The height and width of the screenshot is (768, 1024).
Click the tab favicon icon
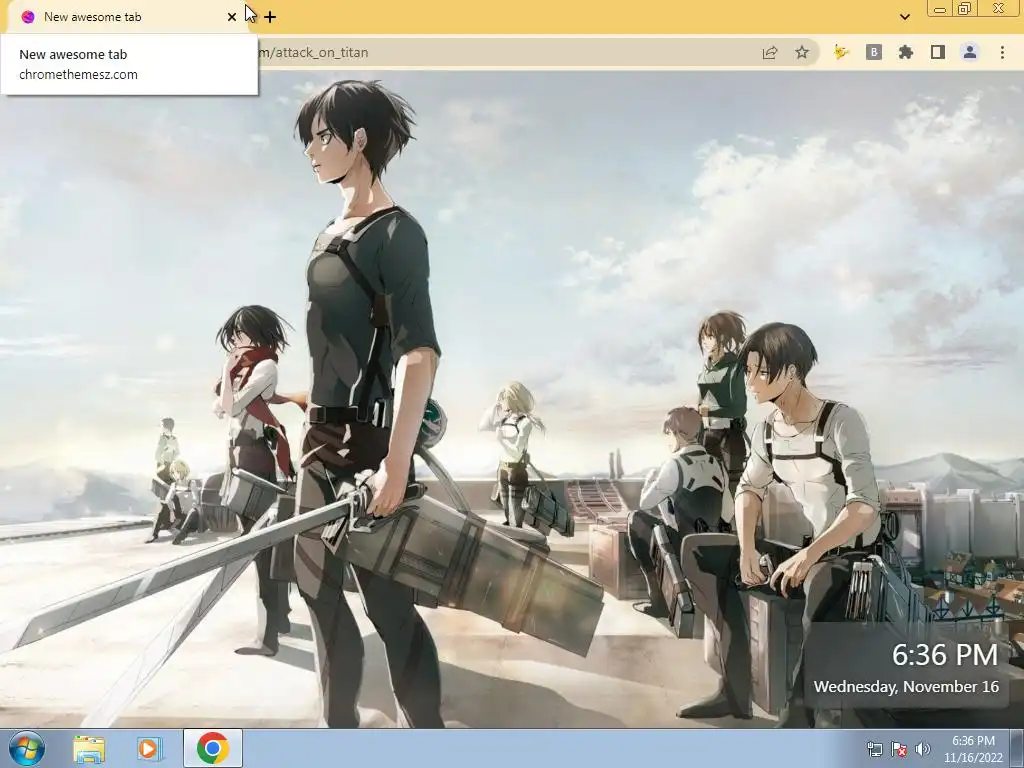(27, 17)
